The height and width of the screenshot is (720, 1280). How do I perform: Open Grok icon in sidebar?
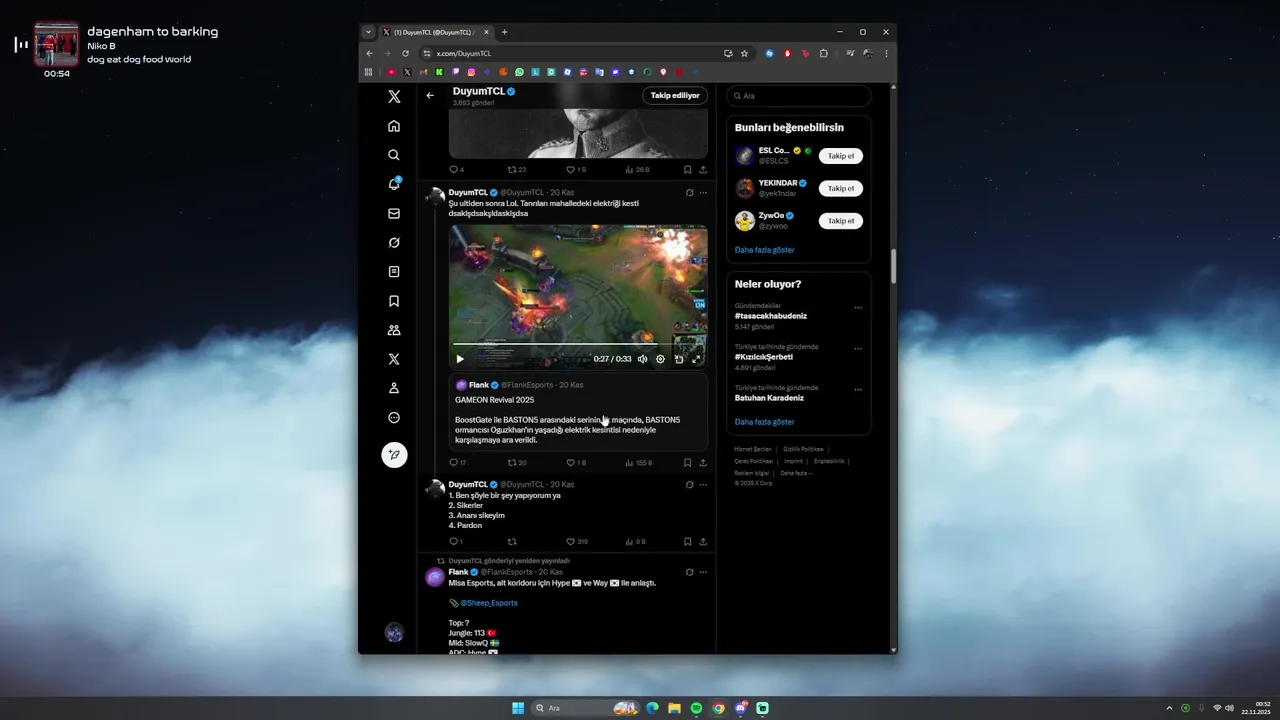tap(394, 242)
